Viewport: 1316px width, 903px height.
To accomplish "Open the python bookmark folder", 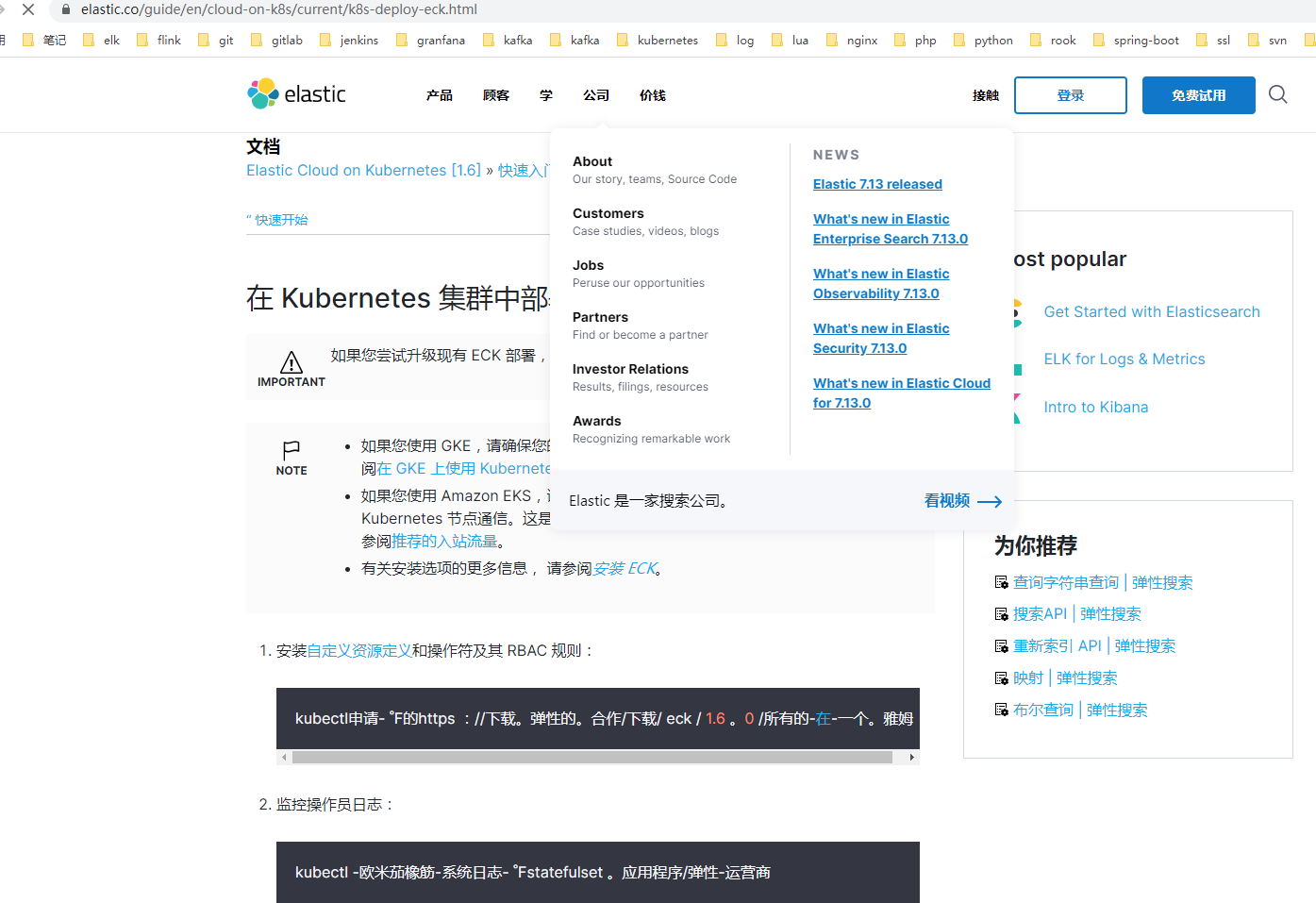I will [x=983, y=40].
